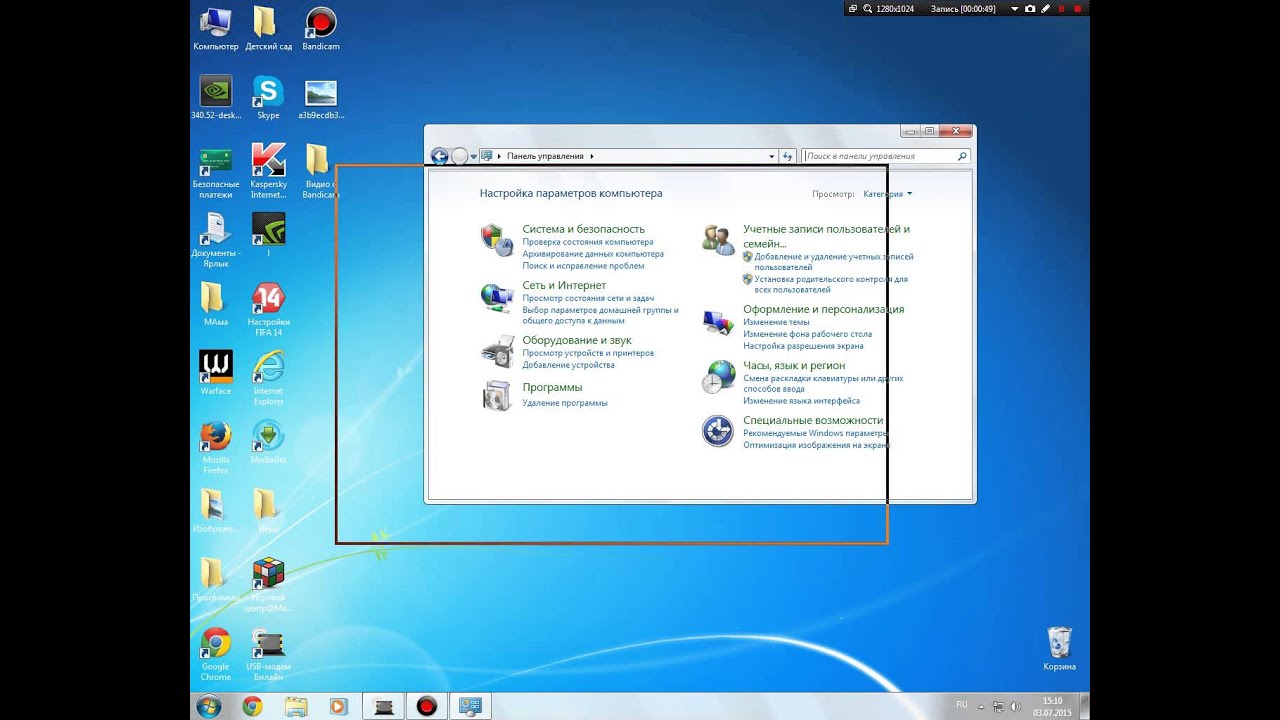Open the USB-модем Билайн desktop shortcut

click(268, 654)
